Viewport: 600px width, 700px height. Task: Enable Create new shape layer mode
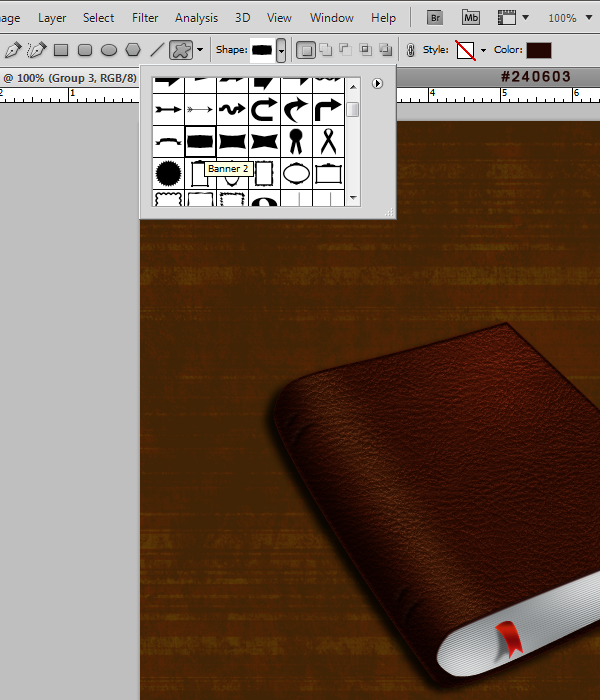[306, 50]
